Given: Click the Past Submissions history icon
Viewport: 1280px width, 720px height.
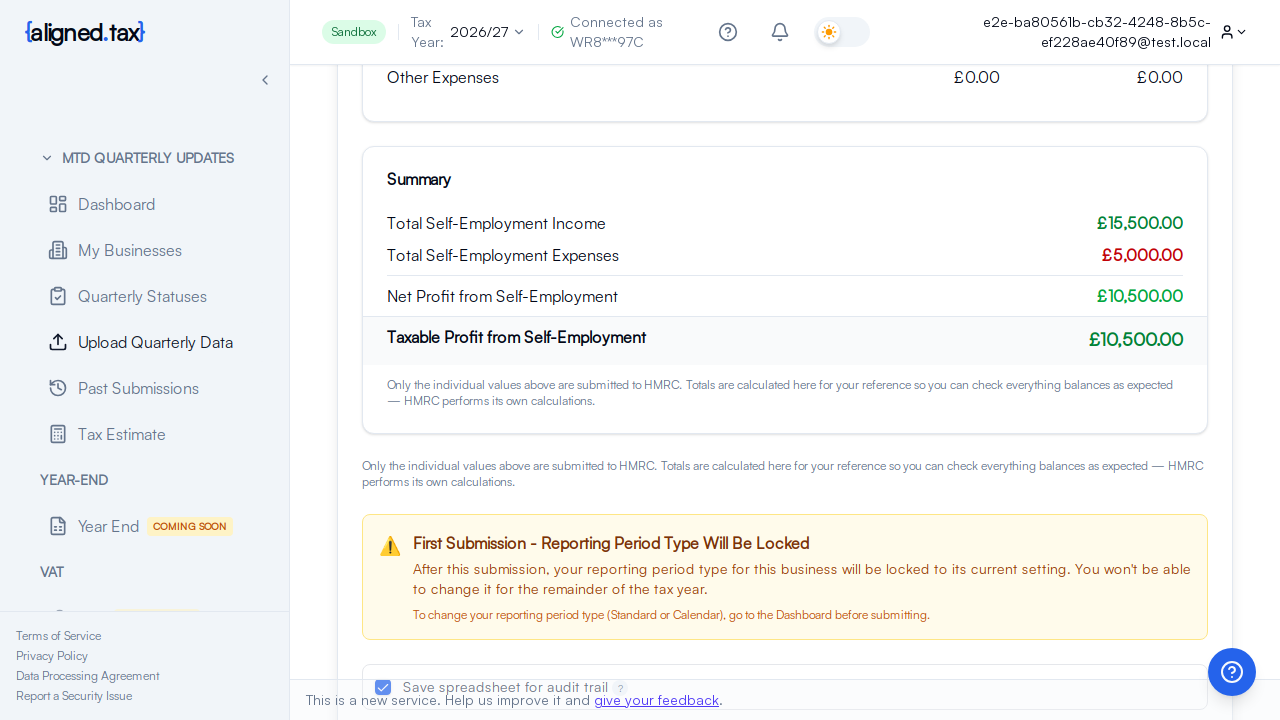Looking at the screenshot, I should (x=58, y=388).
